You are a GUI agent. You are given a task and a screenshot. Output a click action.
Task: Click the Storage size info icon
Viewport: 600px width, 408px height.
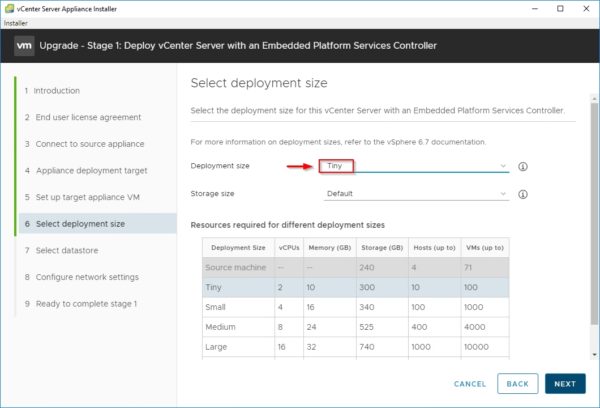coord(523,194)
